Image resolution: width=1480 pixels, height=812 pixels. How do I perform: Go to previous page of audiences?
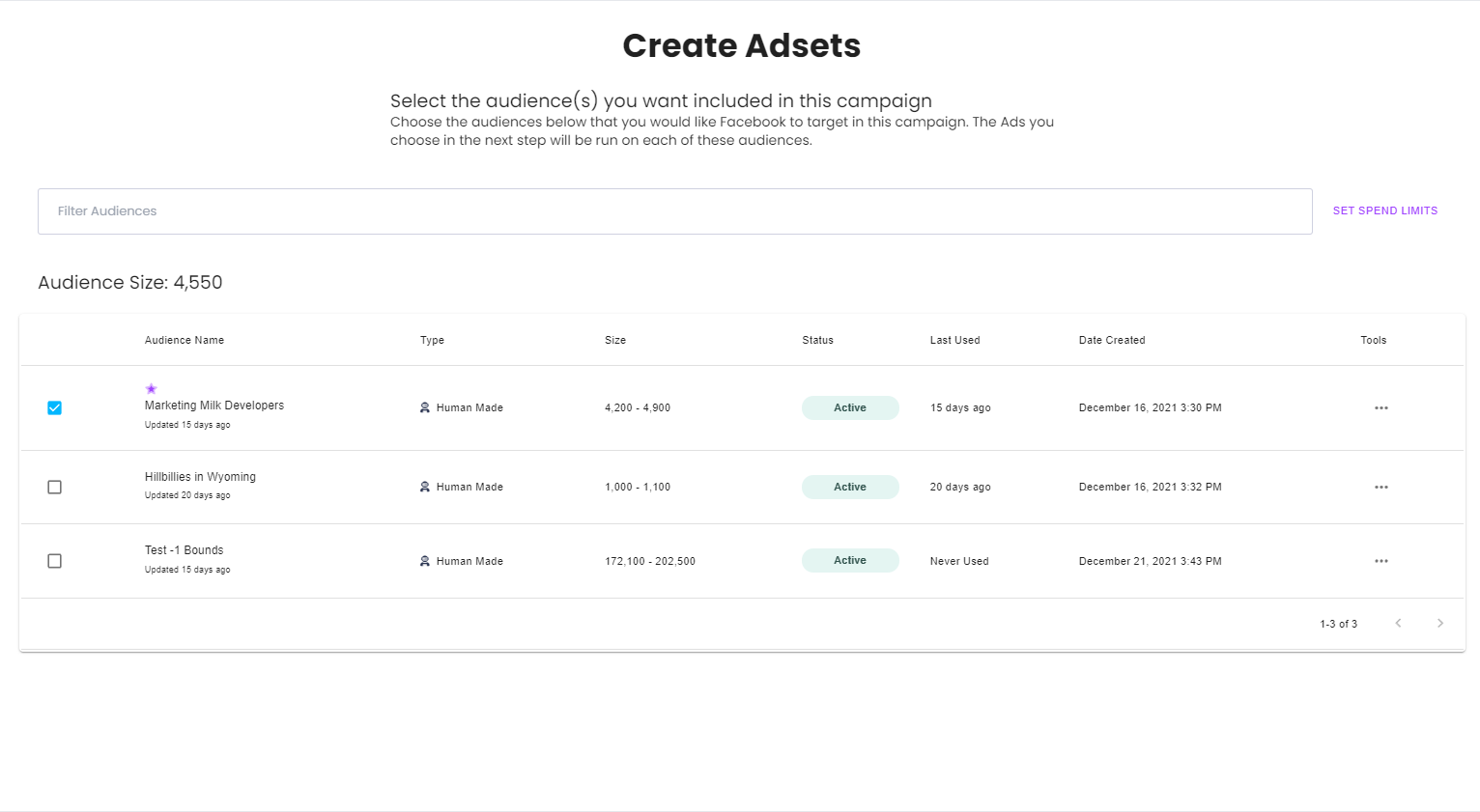(1398, 624)
